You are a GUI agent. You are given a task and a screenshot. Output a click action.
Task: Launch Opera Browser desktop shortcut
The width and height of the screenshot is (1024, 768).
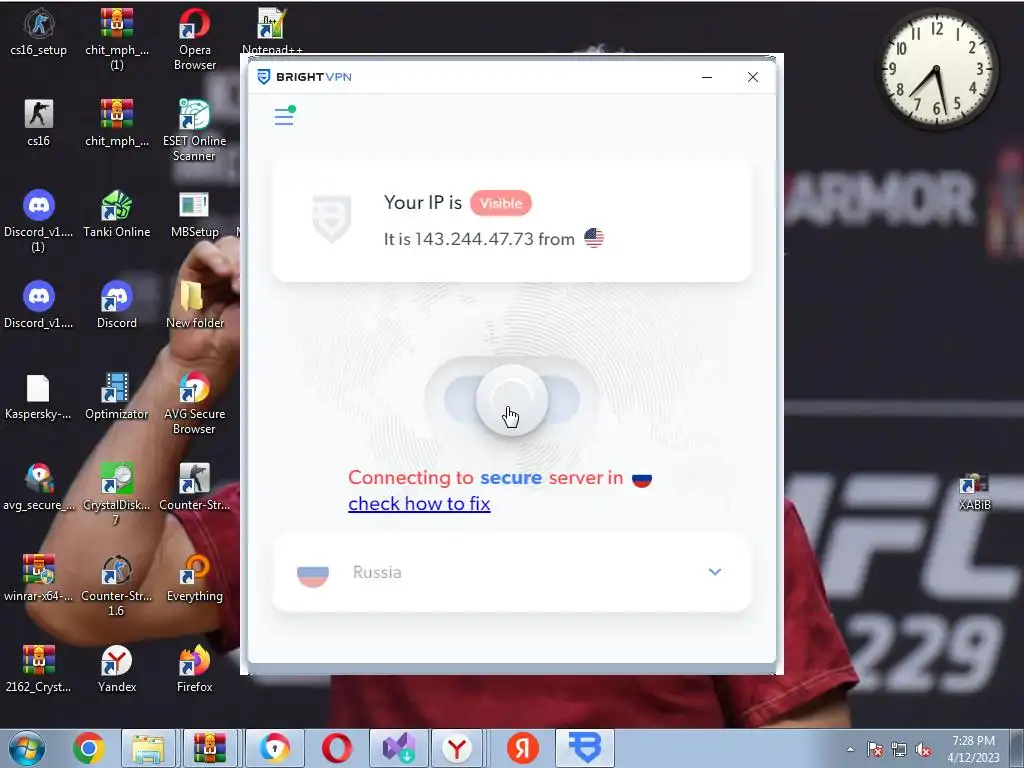coord(195,39)
